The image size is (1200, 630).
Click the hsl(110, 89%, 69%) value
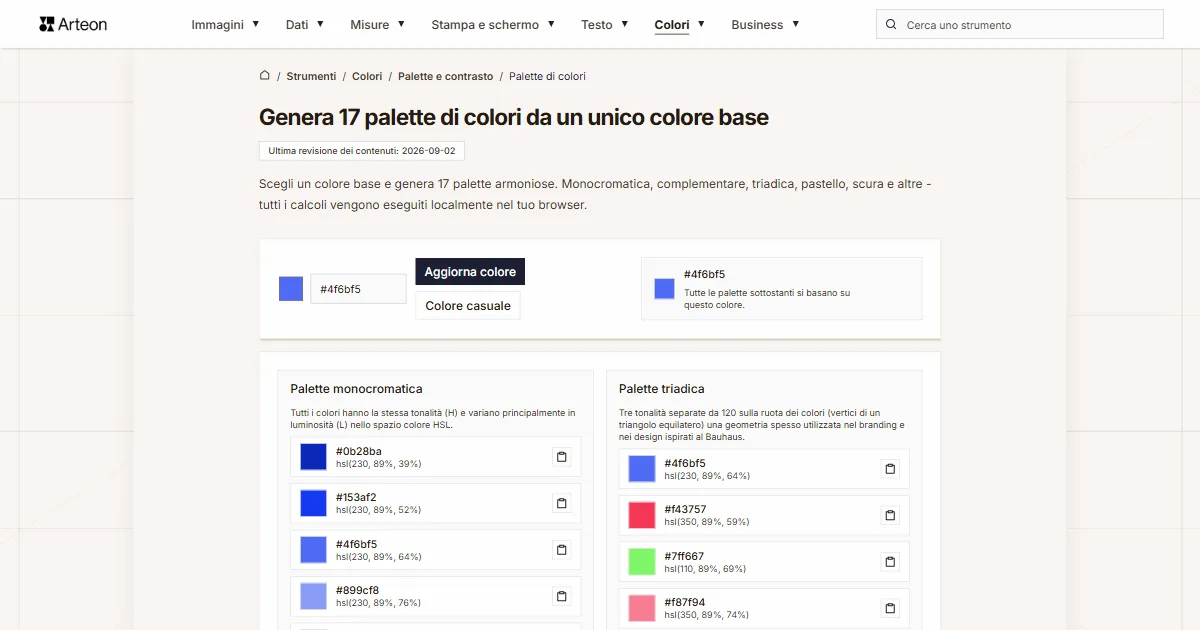point(705,569)
